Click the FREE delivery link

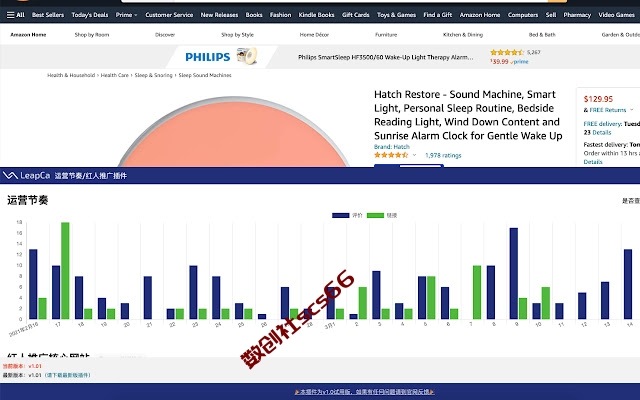(x=602, y=124)
